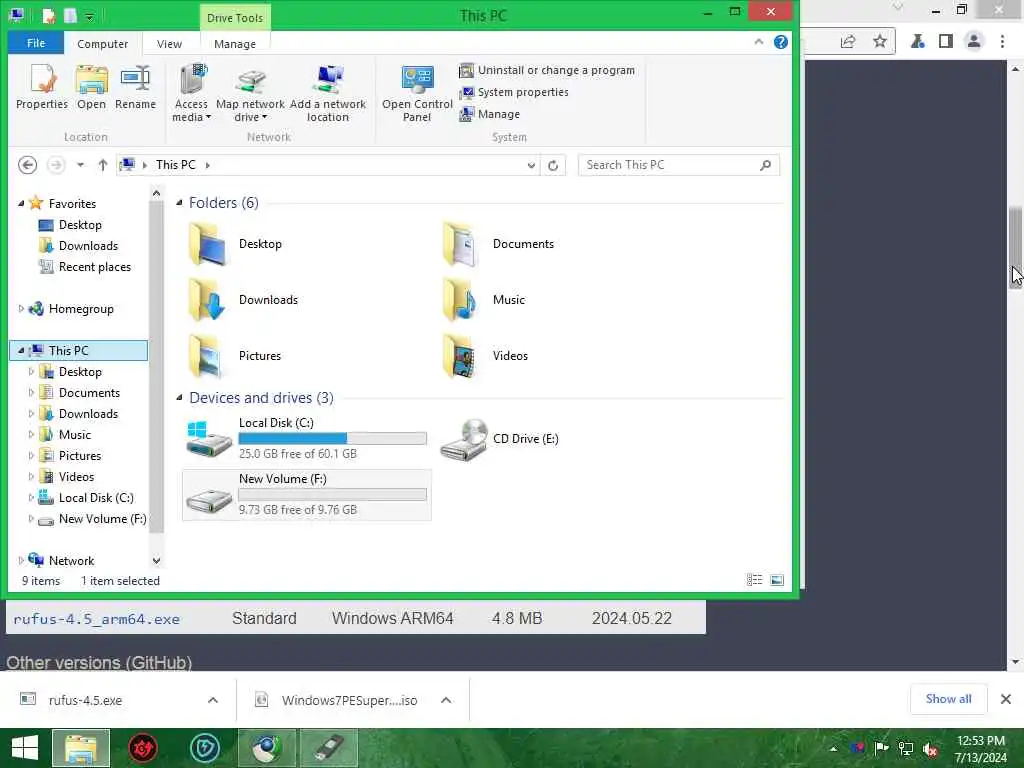The width and height of the screenshot is (1024, 768).
Task: Open the browser three-dot menu
Action: (1002, 41)
